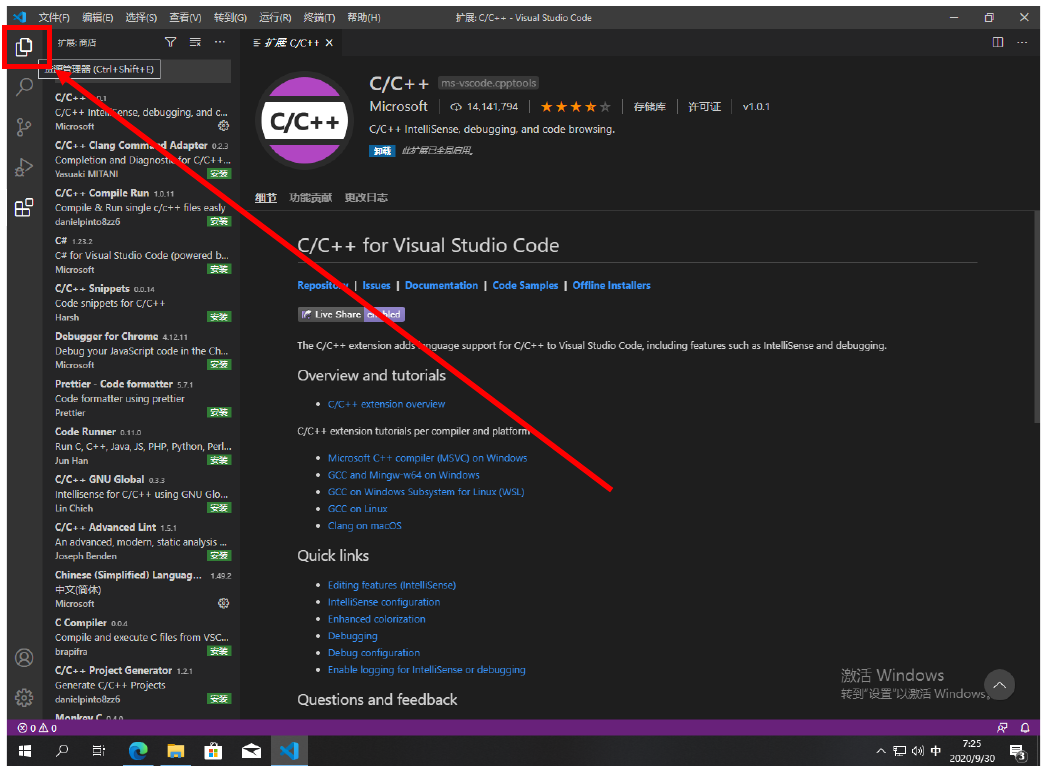This screenshot has height=778, width=1053.
Task: Switch to the 更改日志 tab
Action: click(x=366, y=198)
